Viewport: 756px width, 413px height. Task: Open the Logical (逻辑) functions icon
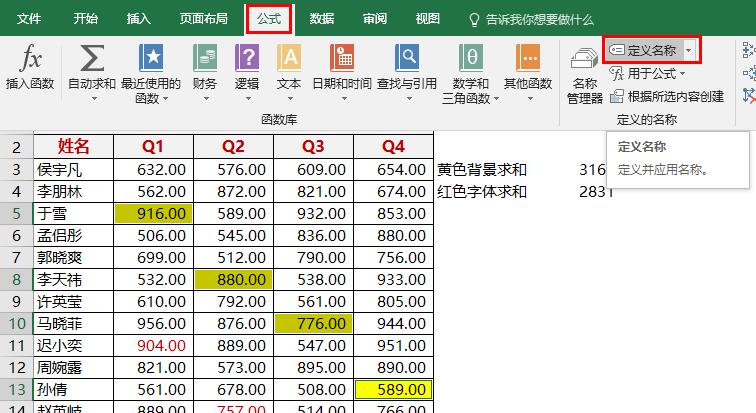[x=247, y=58]
